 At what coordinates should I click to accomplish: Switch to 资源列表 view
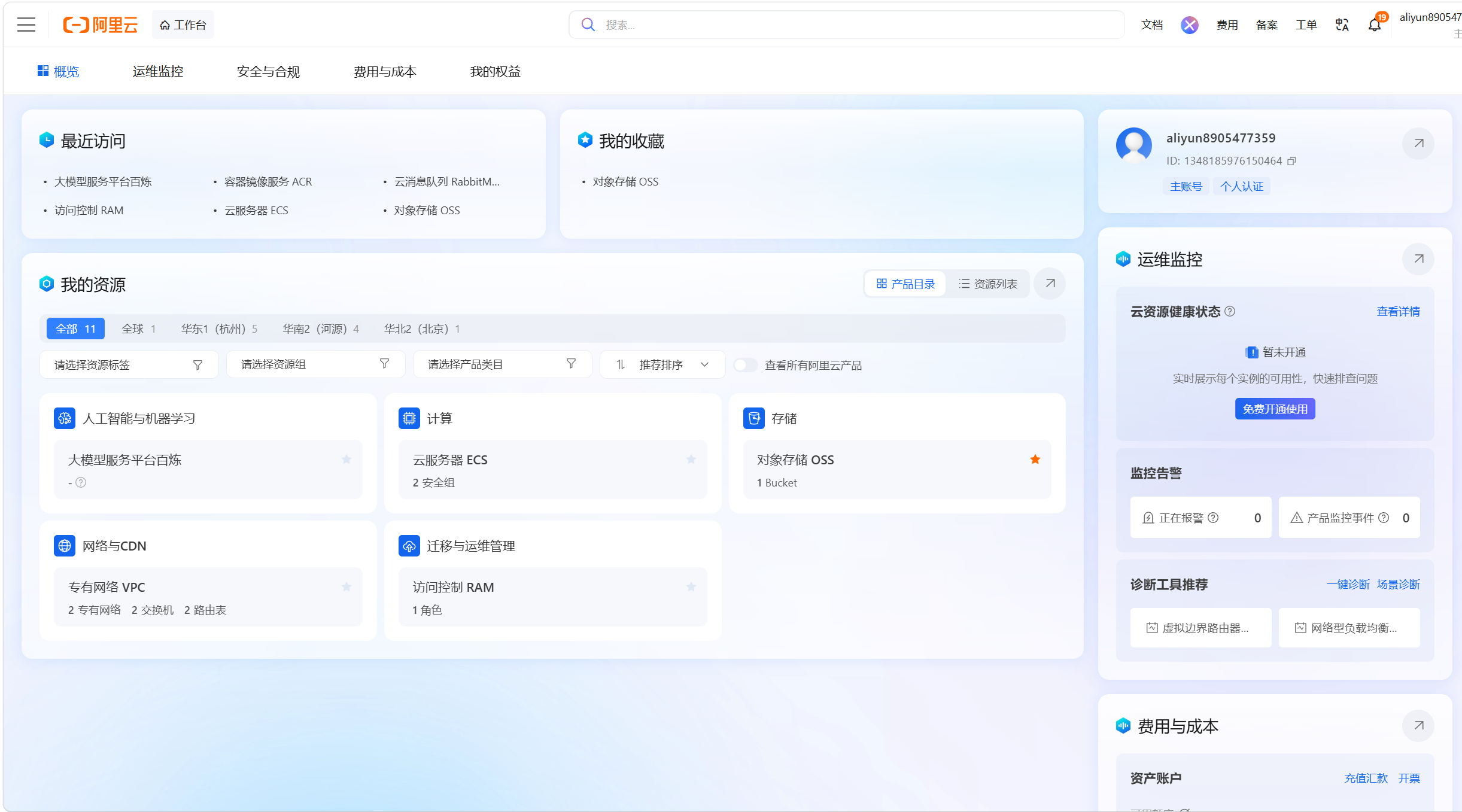pyautogui.click(x=988, y=284)
